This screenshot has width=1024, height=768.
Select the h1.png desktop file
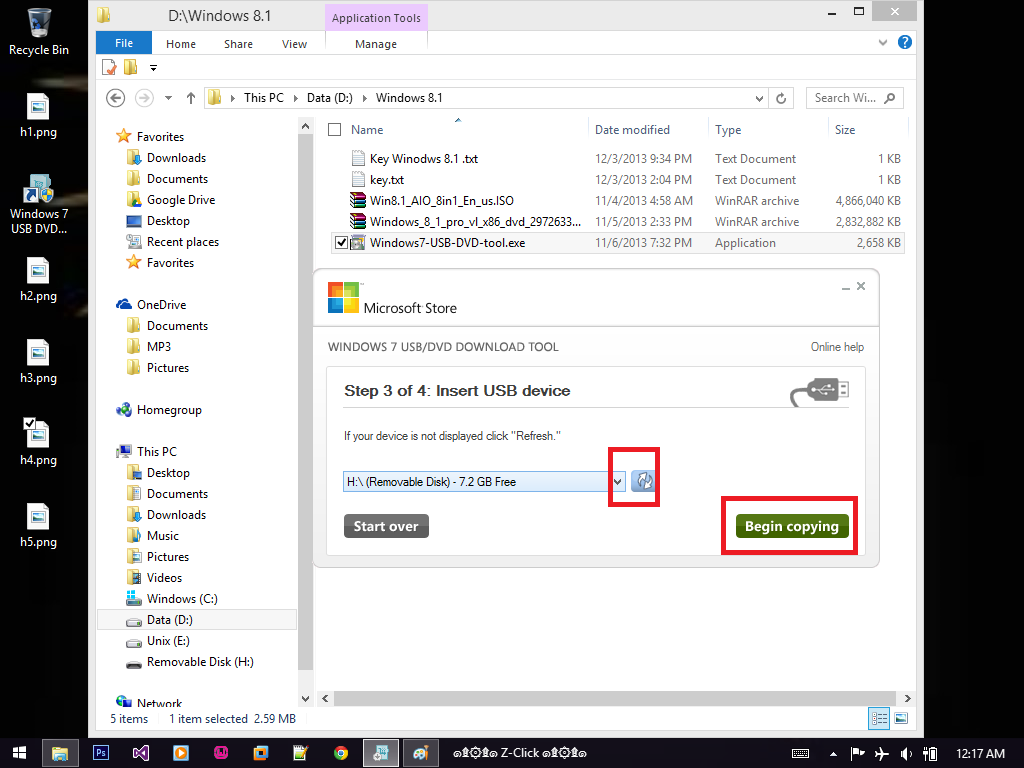click(x=38, y=116)
